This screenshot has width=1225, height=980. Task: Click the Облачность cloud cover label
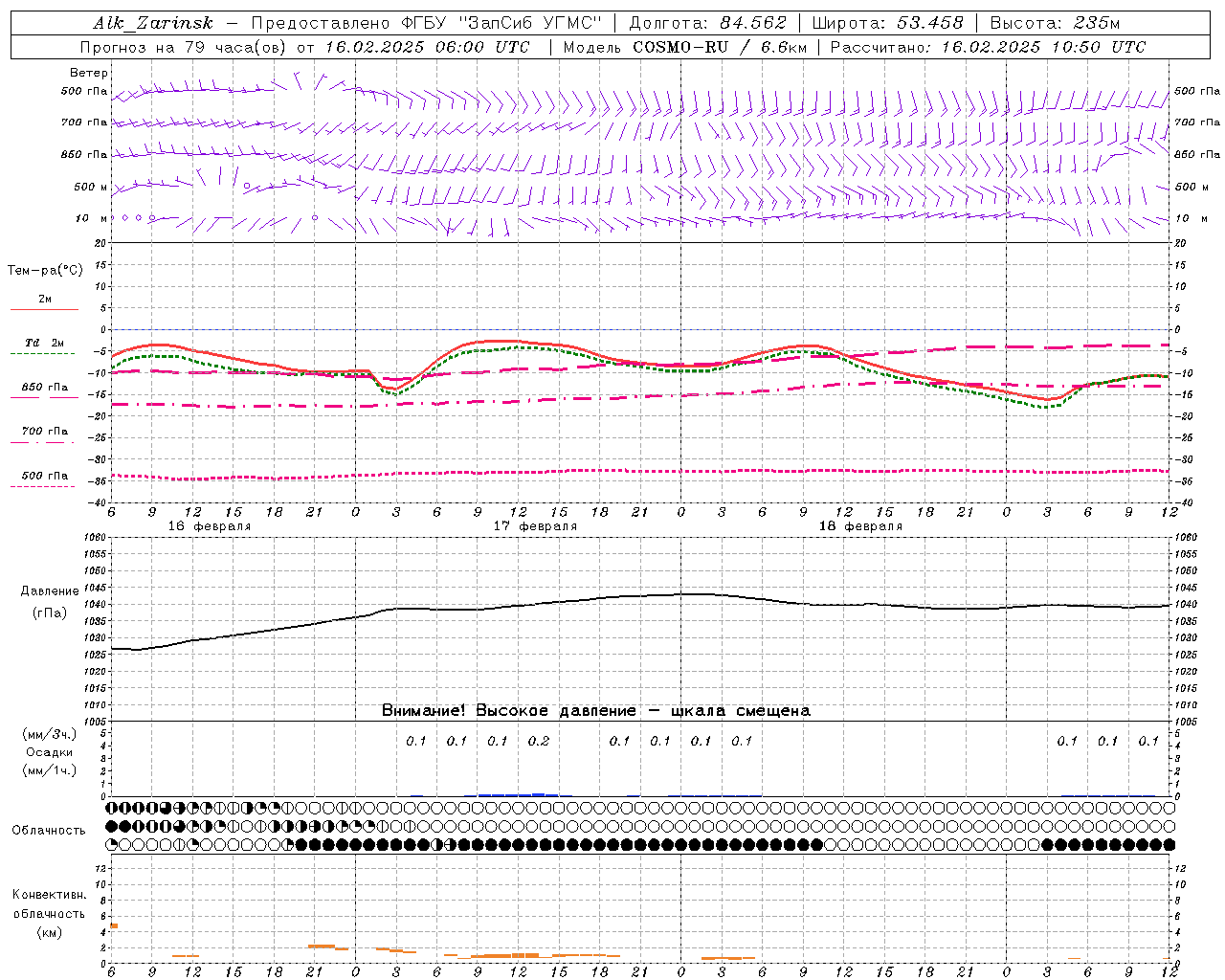[x=49, y=831]
